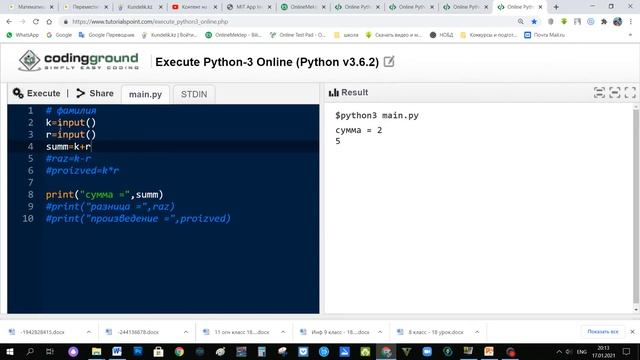Open the Windows notification center
Screen dimensions: 640x360
626,351
